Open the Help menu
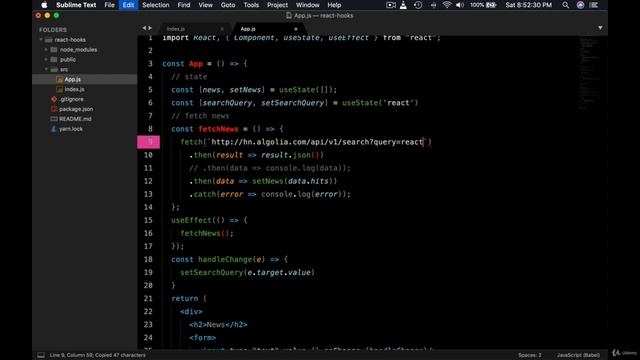Image resolution: width=640 pixels, height=360 pixels. (x=334, y=5)
